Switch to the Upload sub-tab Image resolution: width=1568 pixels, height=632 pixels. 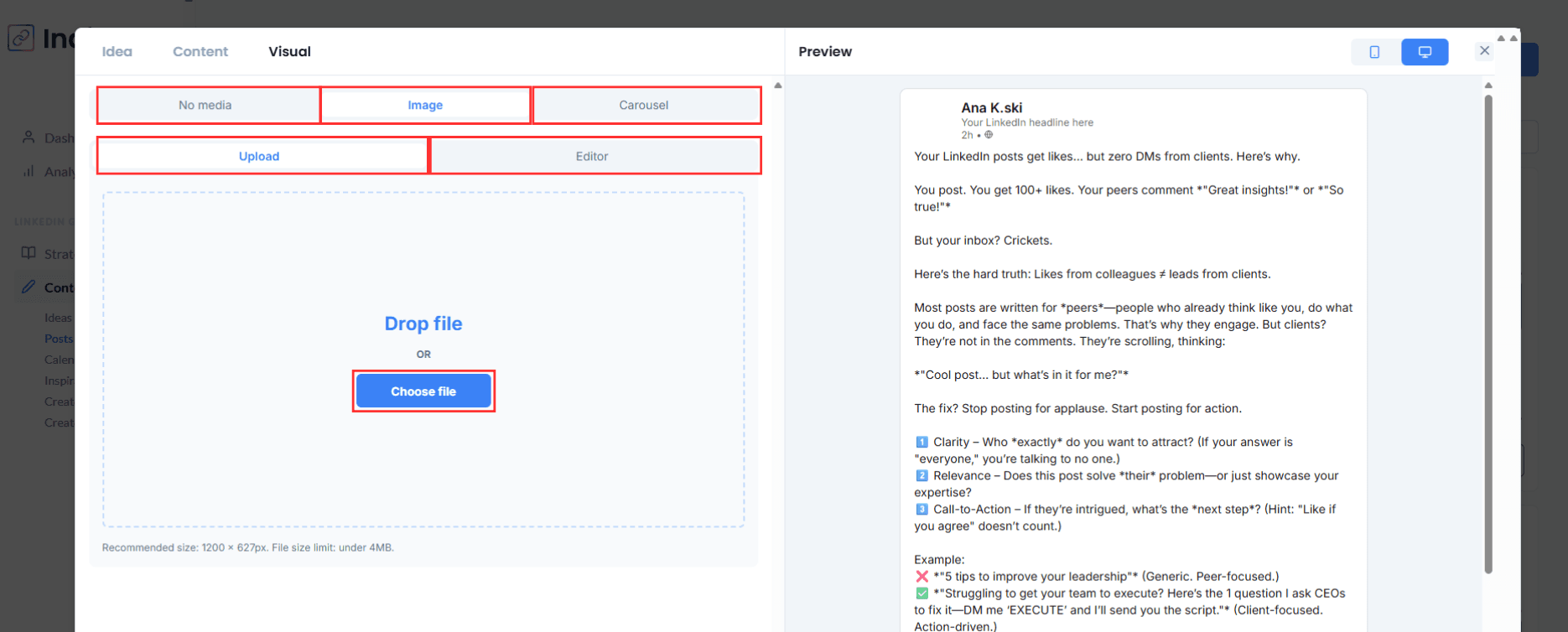pyautogui.click(x=259, y=157)
